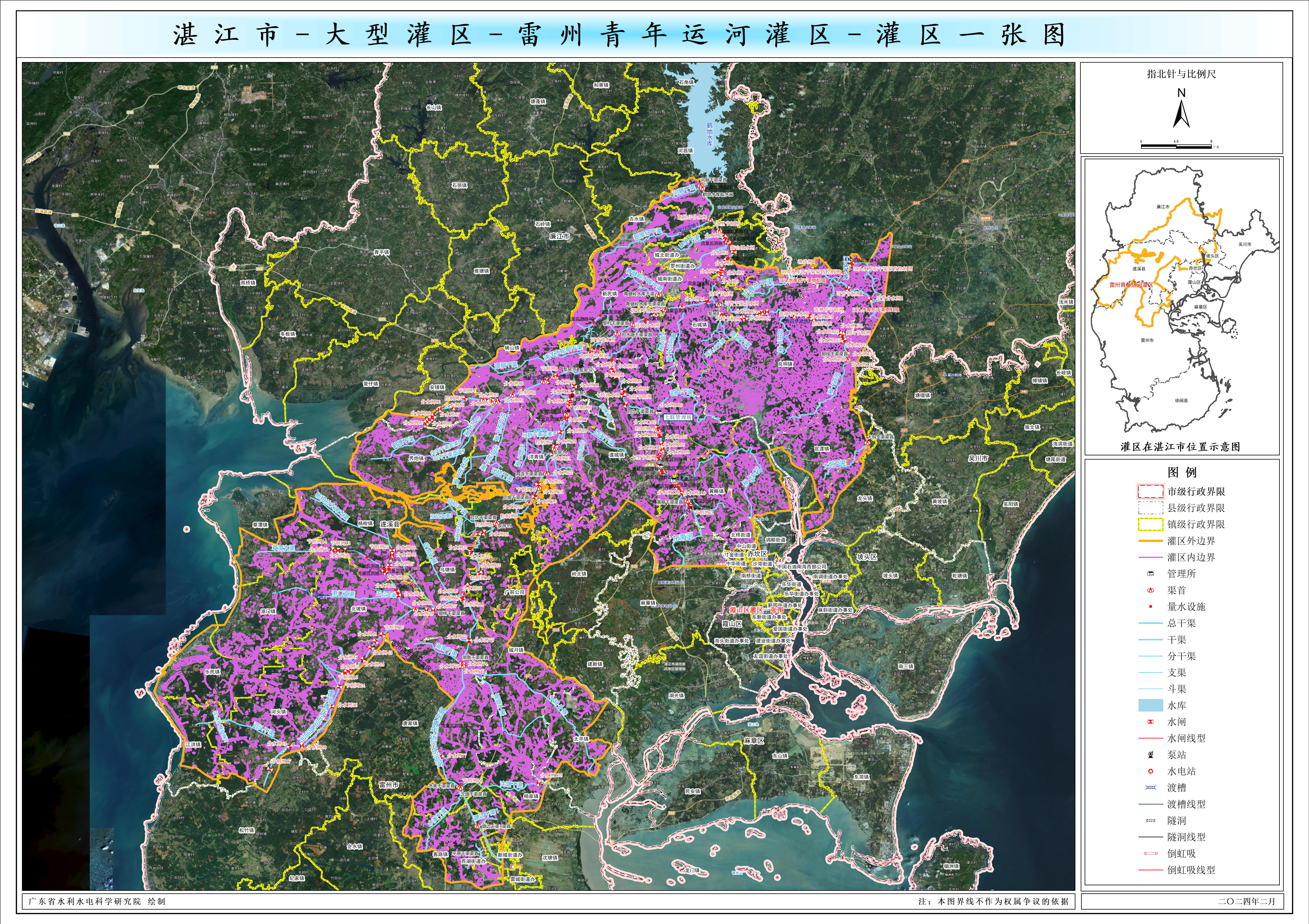The width and height of the screenshot is (1309, 924).
Task: Click the 总干渠 thick blue line sample
Action: click(1150, 623)
